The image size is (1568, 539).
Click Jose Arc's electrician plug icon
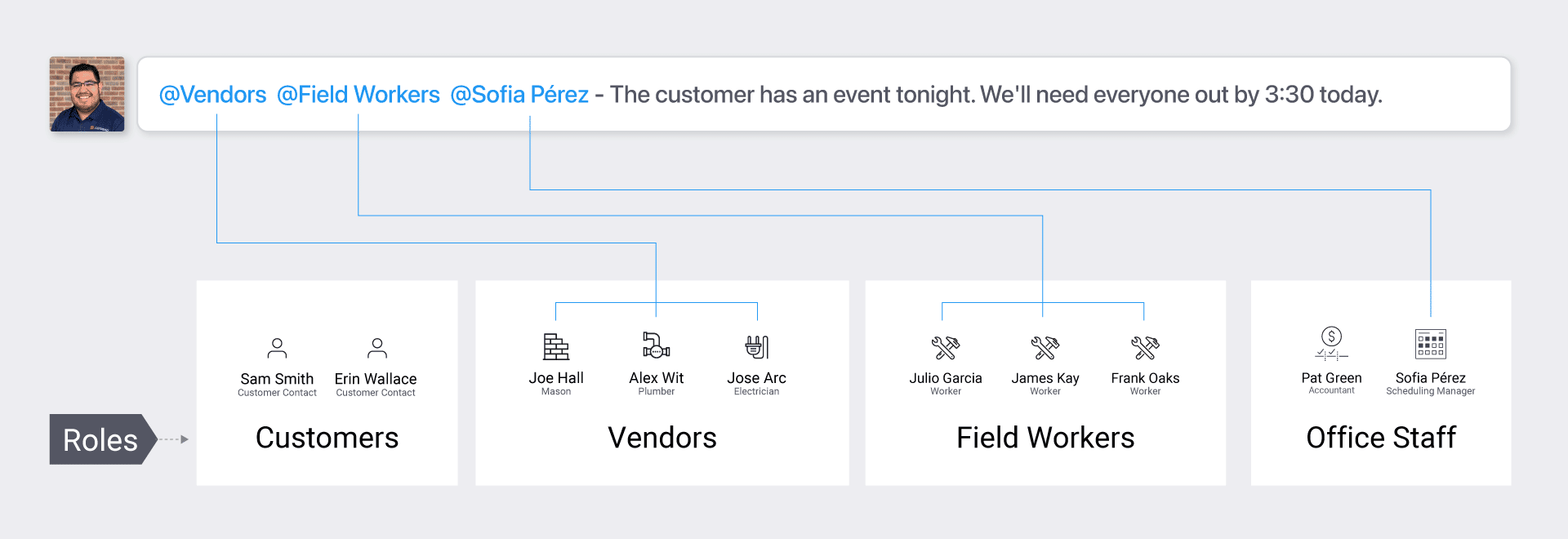(757, 347)
